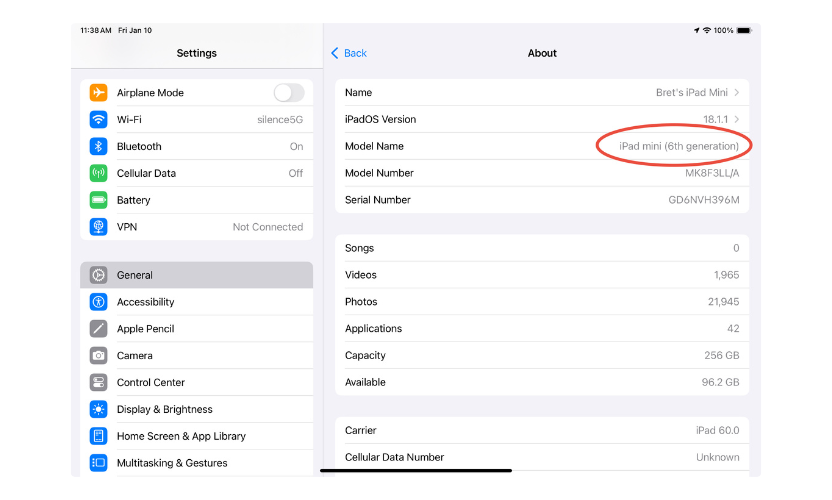
Task: Tap the Control Center icon
Action: [98, 382]
